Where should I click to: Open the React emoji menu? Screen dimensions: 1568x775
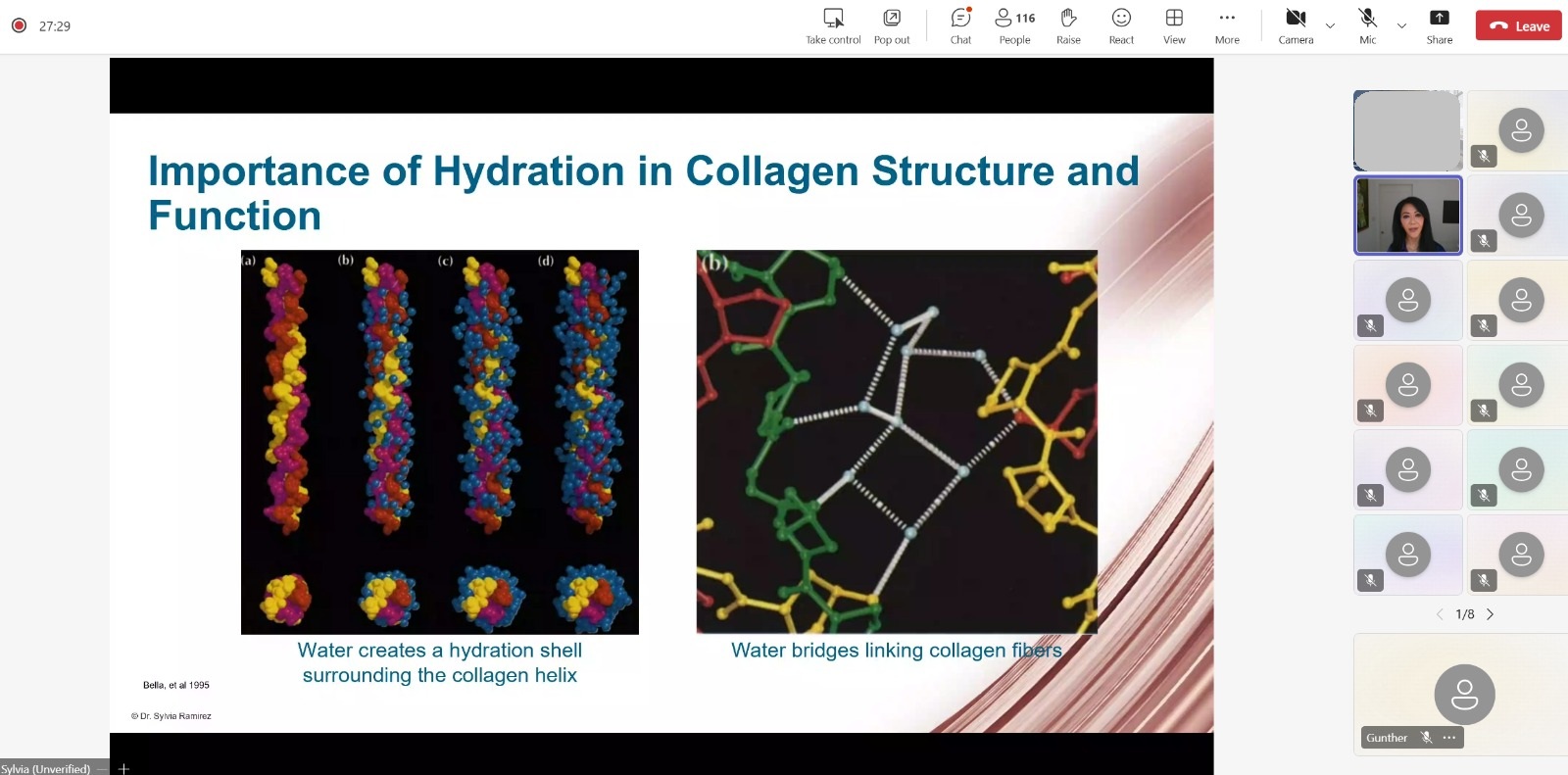1121,26
